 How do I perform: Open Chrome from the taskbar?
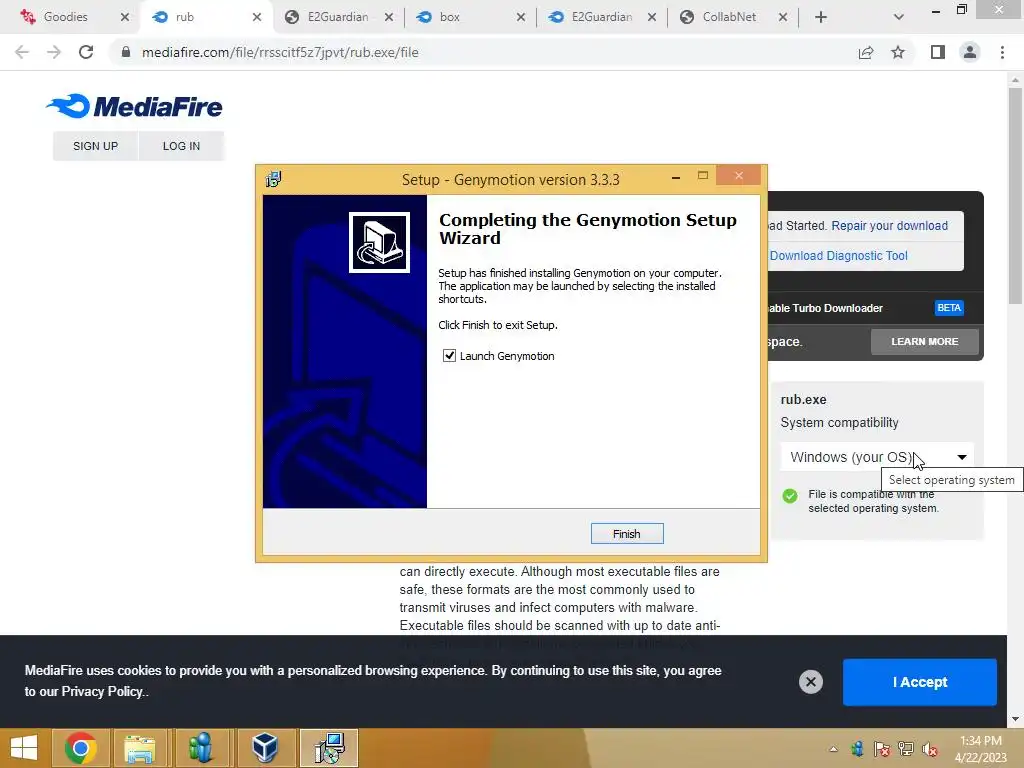(x=81, y=748)
